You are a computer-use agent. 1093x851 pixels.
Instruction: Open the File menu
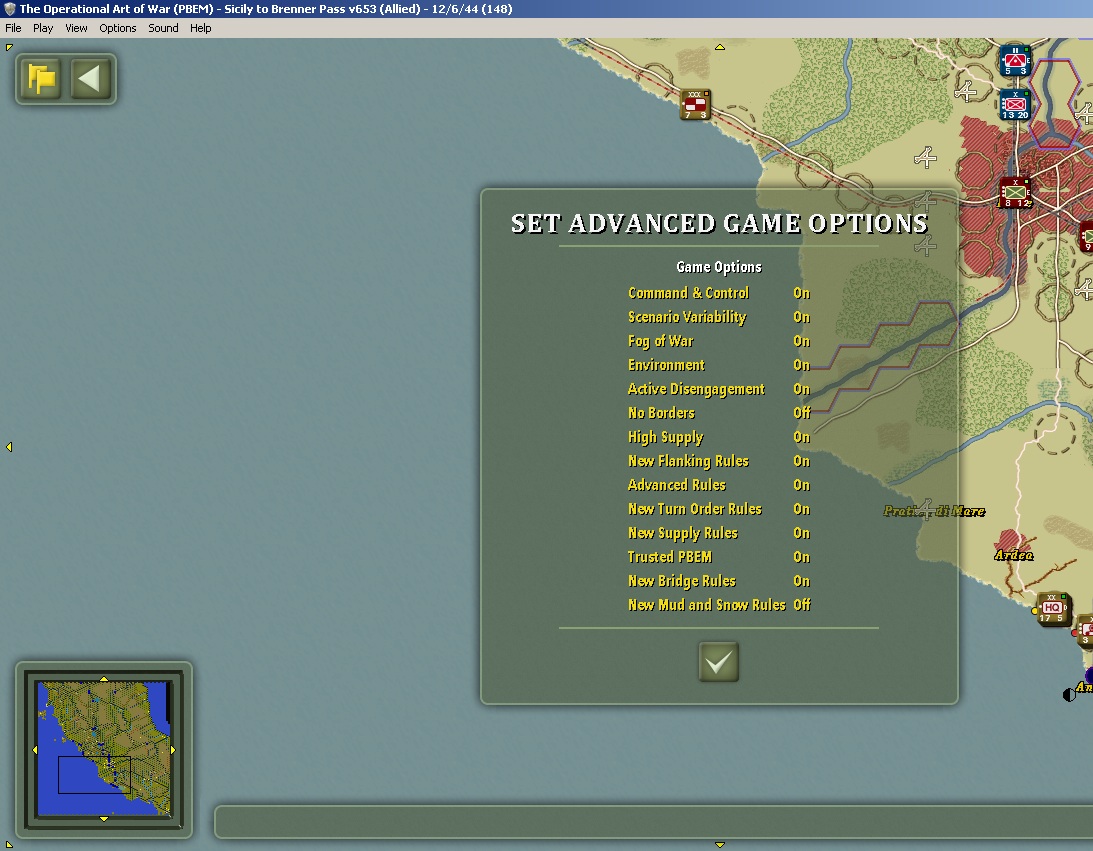(13, 28)
